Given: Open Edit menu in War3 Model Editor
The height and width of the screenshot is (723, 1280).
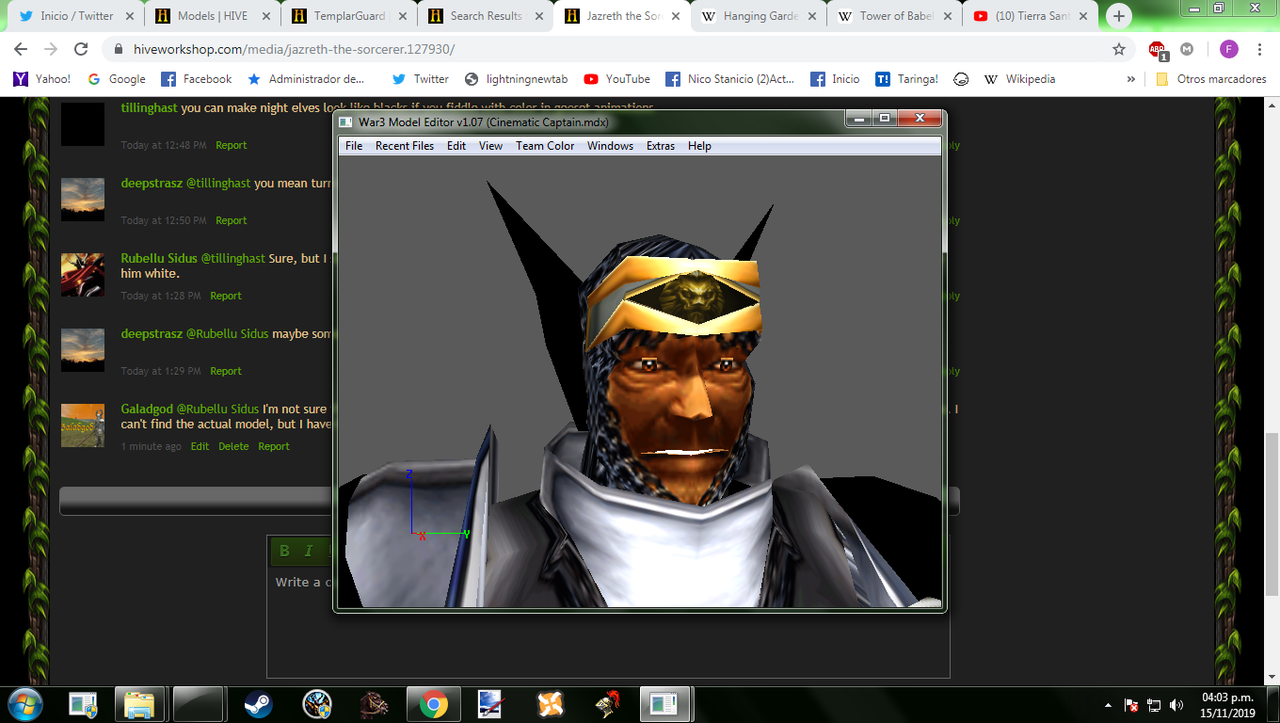Looking at the screenshot, I should [456, 146].
